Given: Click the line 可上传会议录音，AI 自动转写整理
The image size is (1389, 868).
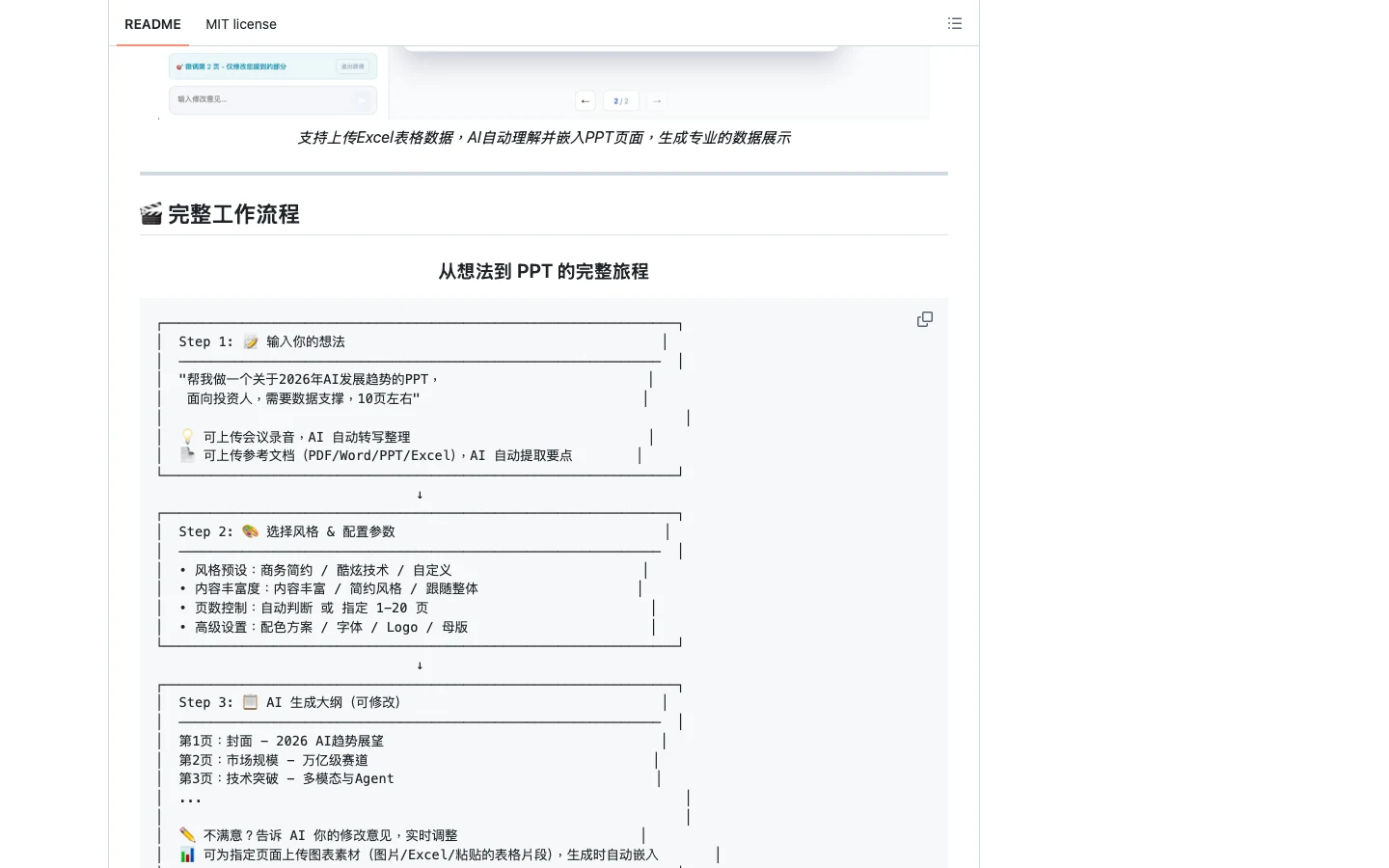Looking at the screenshot, I should [x=295, y=437].
